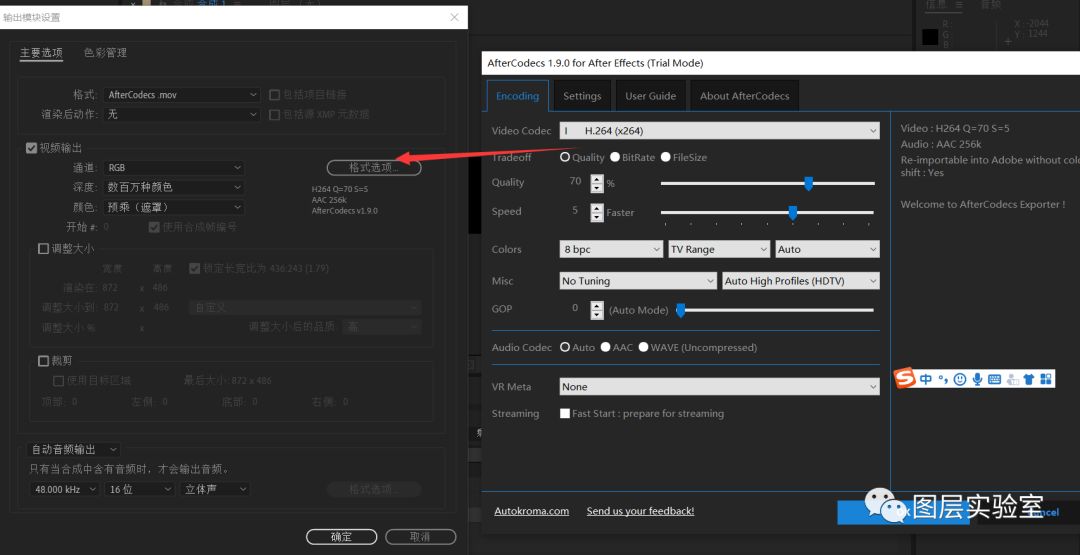Click Send us your feedback link
The height and width of the screenshot is (555, 1080).
coord(641,511)
